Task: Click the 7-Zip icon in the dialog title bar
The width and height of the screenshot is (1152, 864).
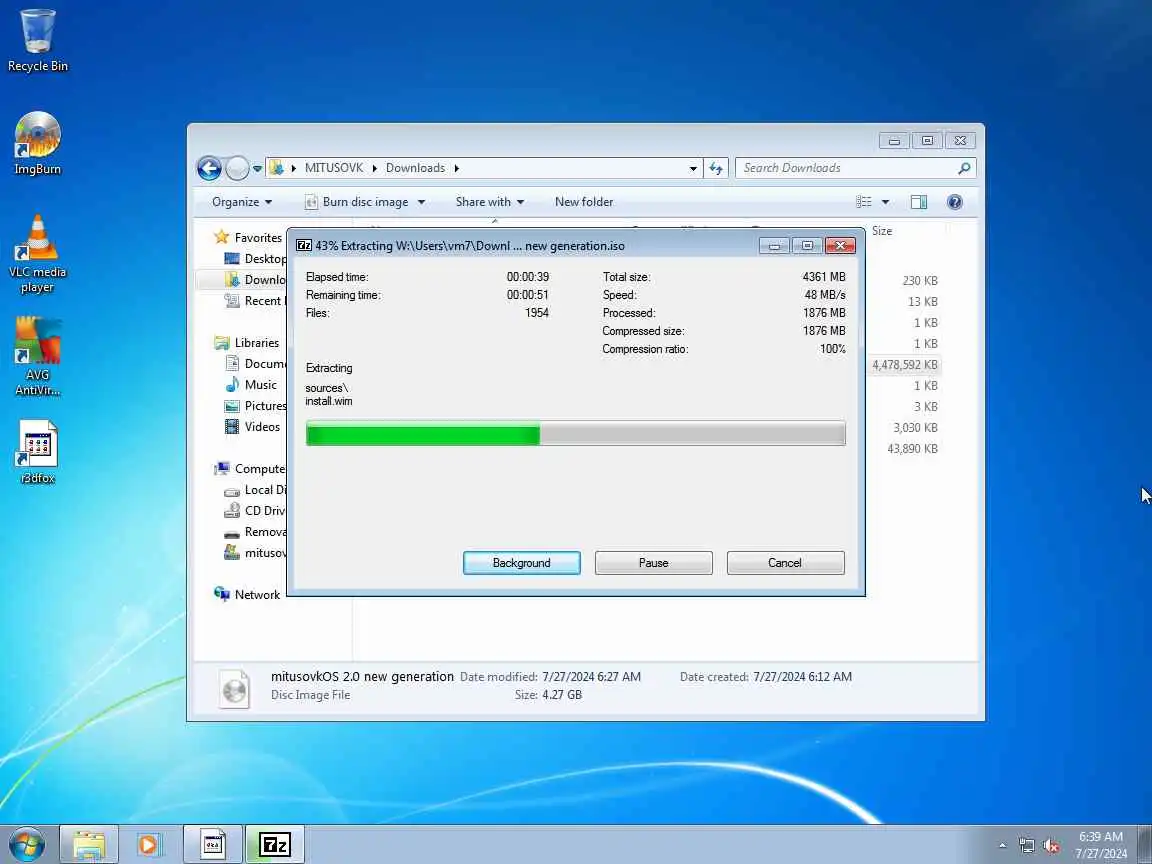Action: pyautogui.click(x=303, y=245)
